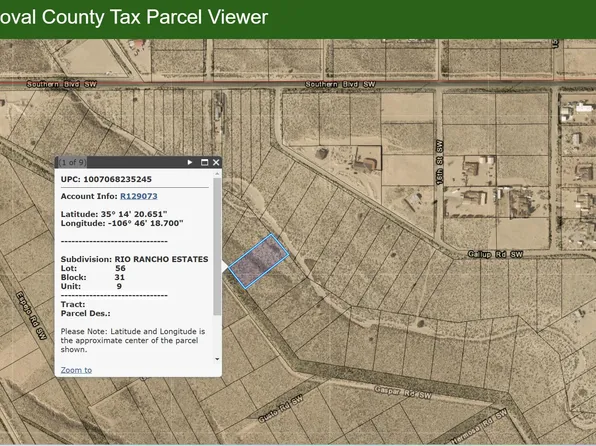This screenshot has height=446, width=596.
Task: Click the Tract: label
Action: tap(73, 304)
